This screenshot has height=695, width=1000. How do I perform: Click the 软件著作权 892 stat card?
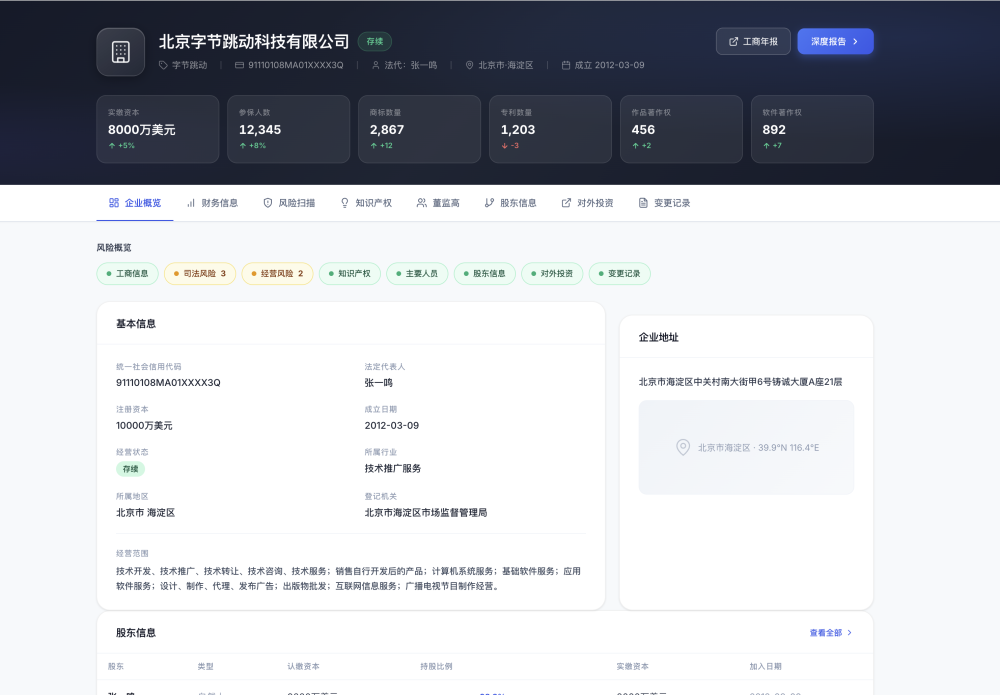pos(812,129)
